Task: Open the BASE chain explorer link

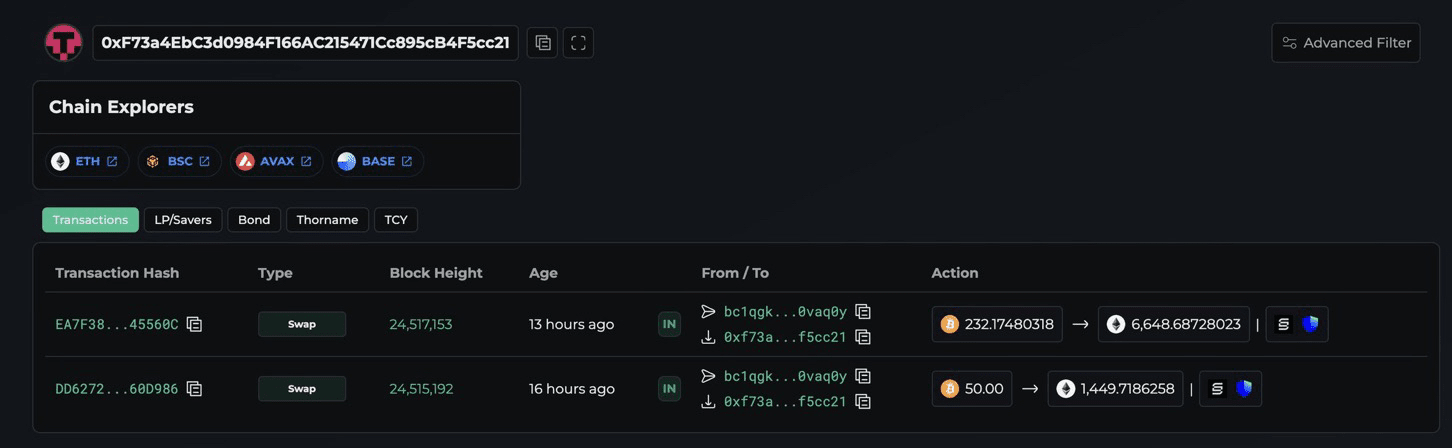Action: pos(377,161)
